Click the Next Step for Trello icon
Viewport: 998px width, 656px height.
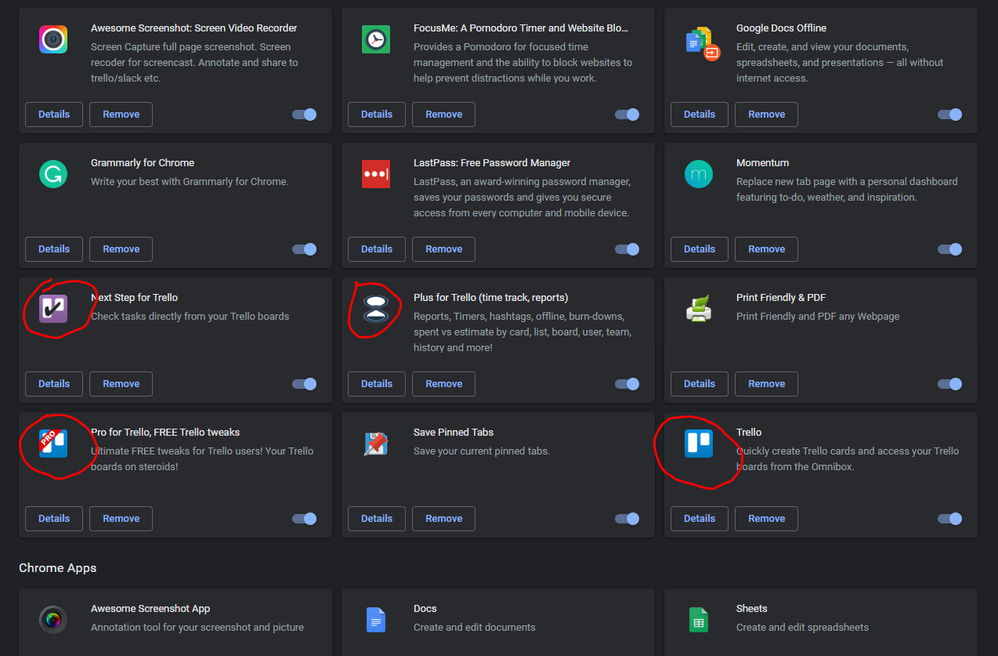point(53,309)
